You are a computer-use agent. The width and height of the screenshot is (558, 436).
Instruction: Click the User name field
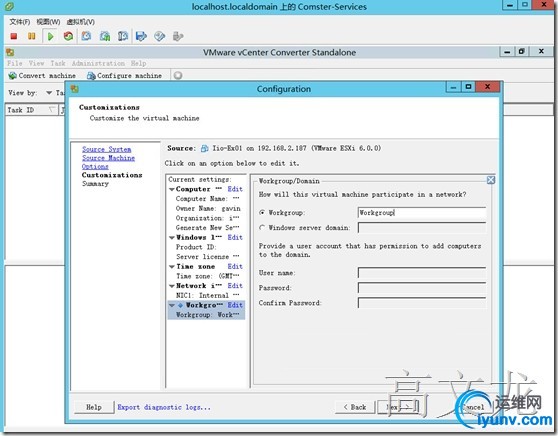click(x=422, y=273)
